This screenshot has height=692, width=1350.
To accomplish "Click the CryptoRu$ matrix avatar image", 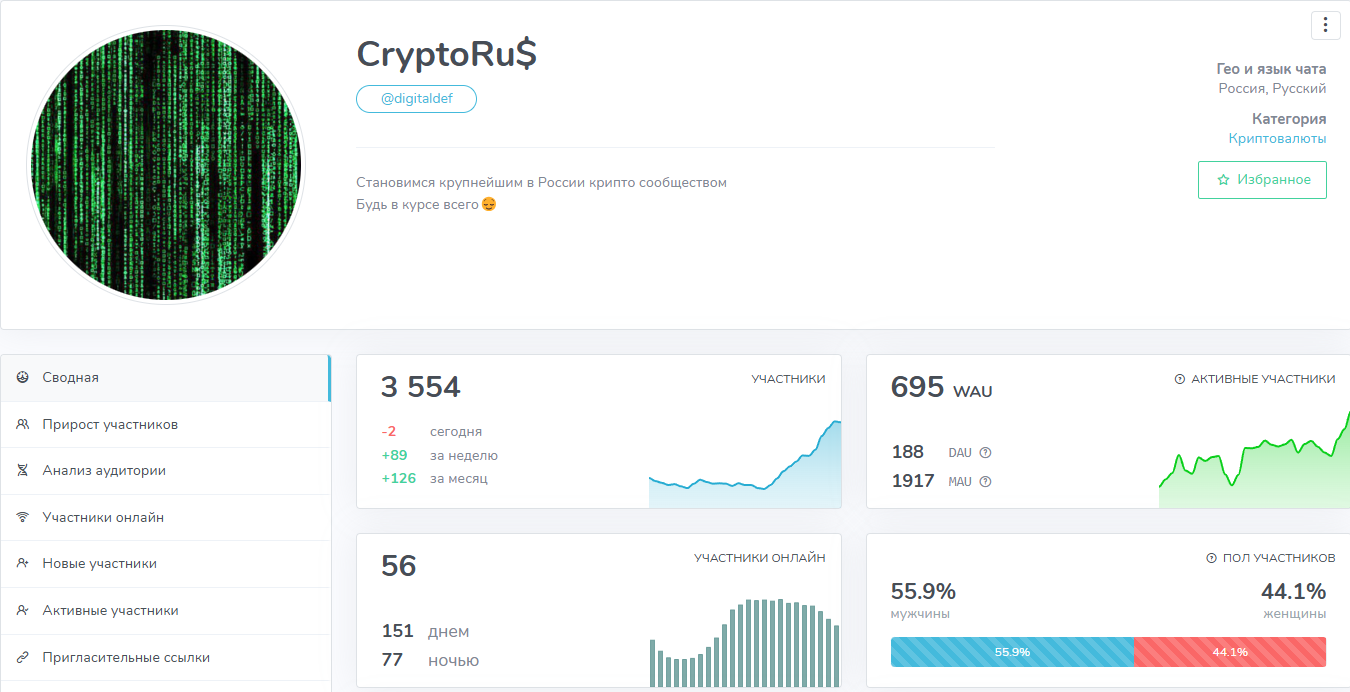I will 165,165.
